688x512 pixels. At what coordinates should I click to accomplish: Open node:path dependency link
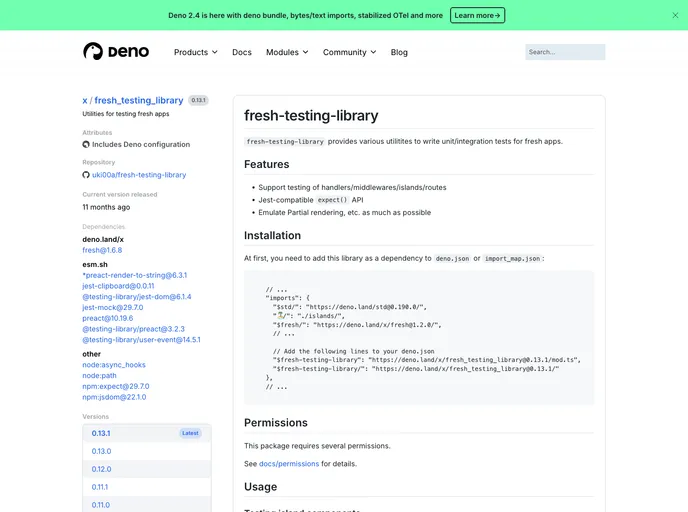(x=100, y=376)
